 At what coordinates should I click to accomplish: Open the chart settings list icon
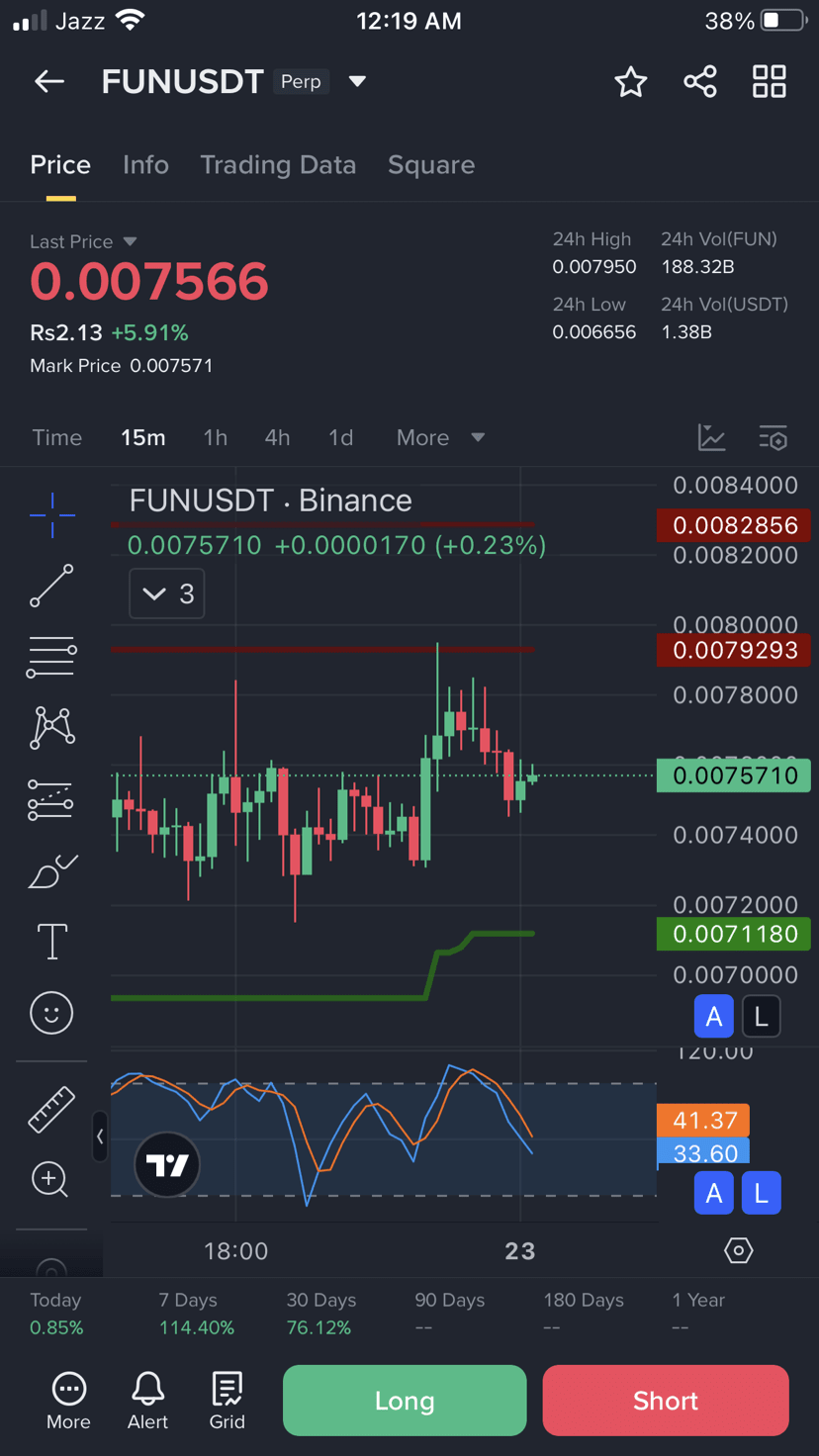click(773, 437)
